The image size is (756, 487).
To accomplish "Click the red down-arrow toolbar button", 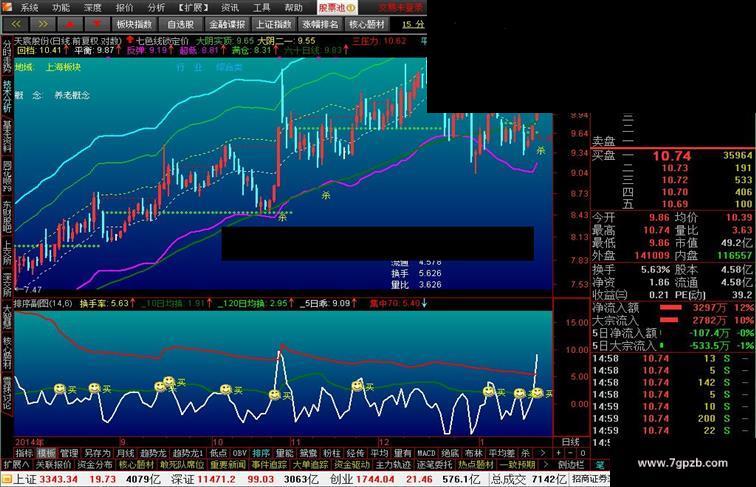I will 97,24.
